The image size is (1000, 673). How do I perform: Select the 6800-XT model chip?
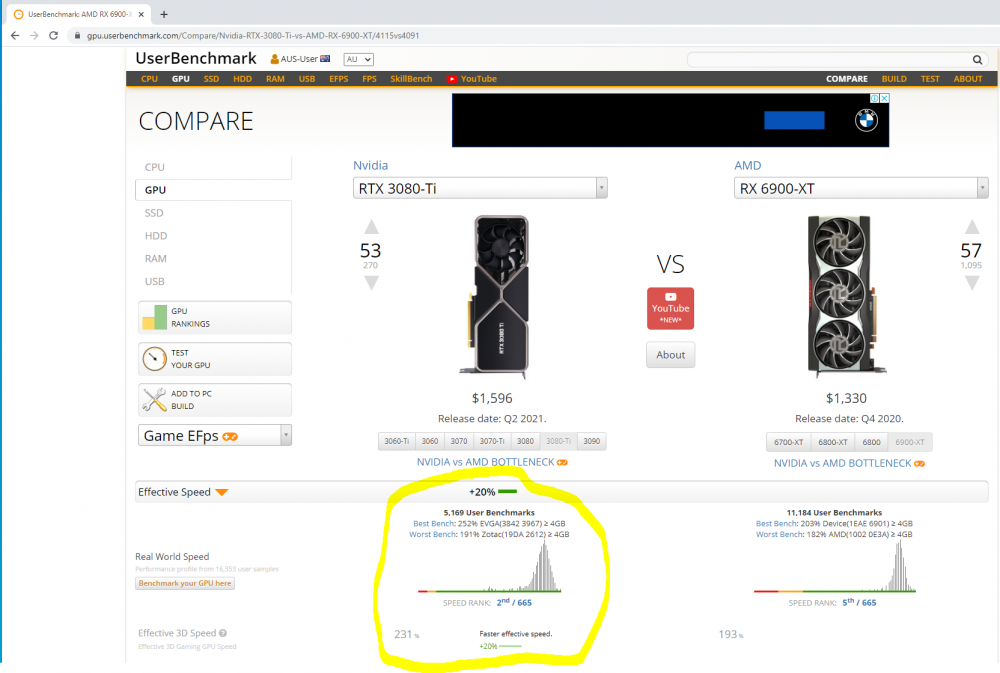click(833, 442)
